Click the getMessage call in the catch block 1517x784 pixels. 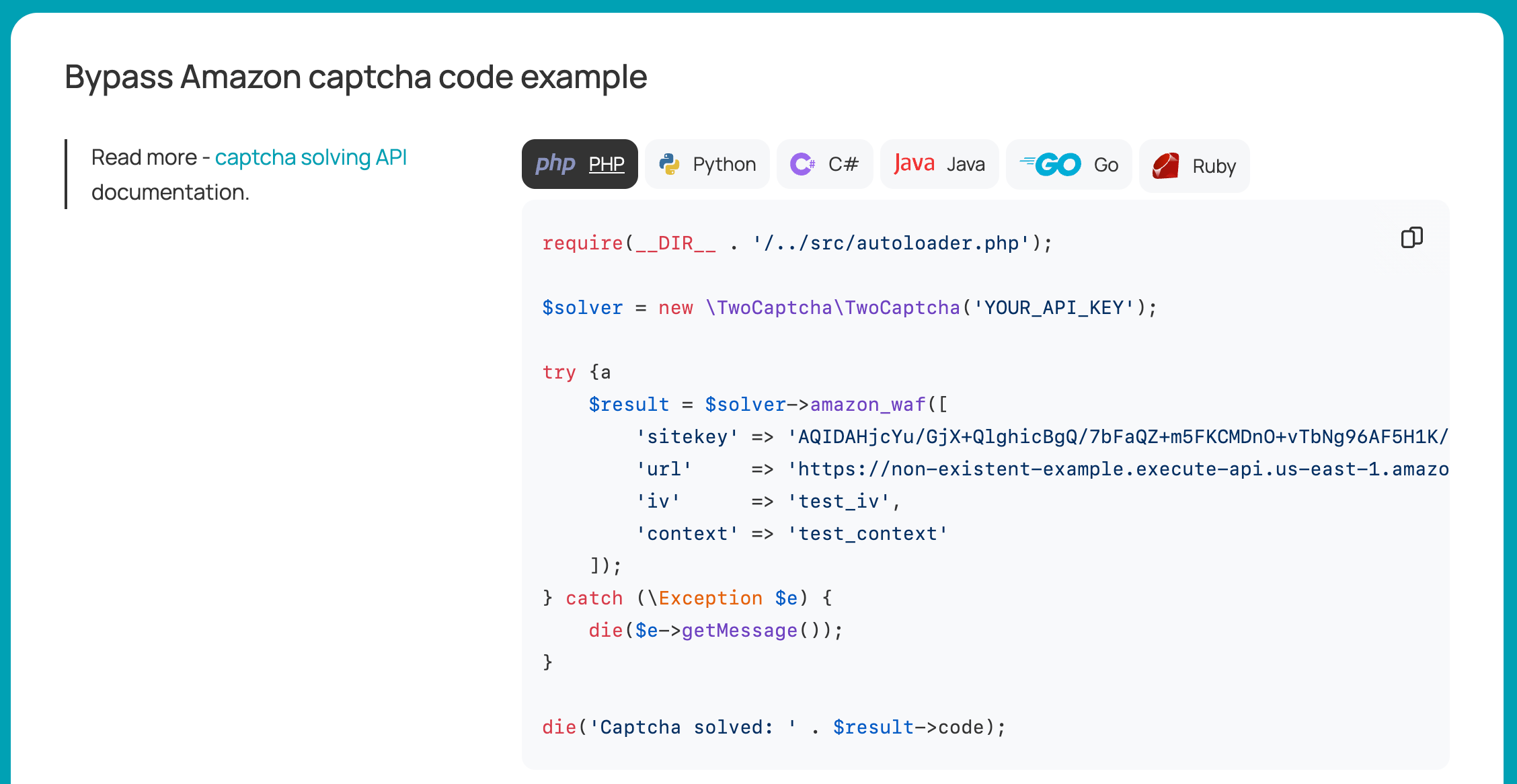pos(738,630)
